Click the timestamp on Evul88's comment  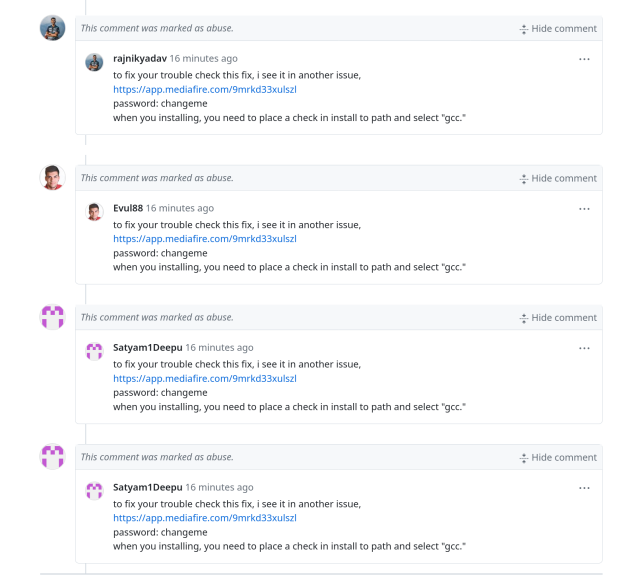click(180, 208)
